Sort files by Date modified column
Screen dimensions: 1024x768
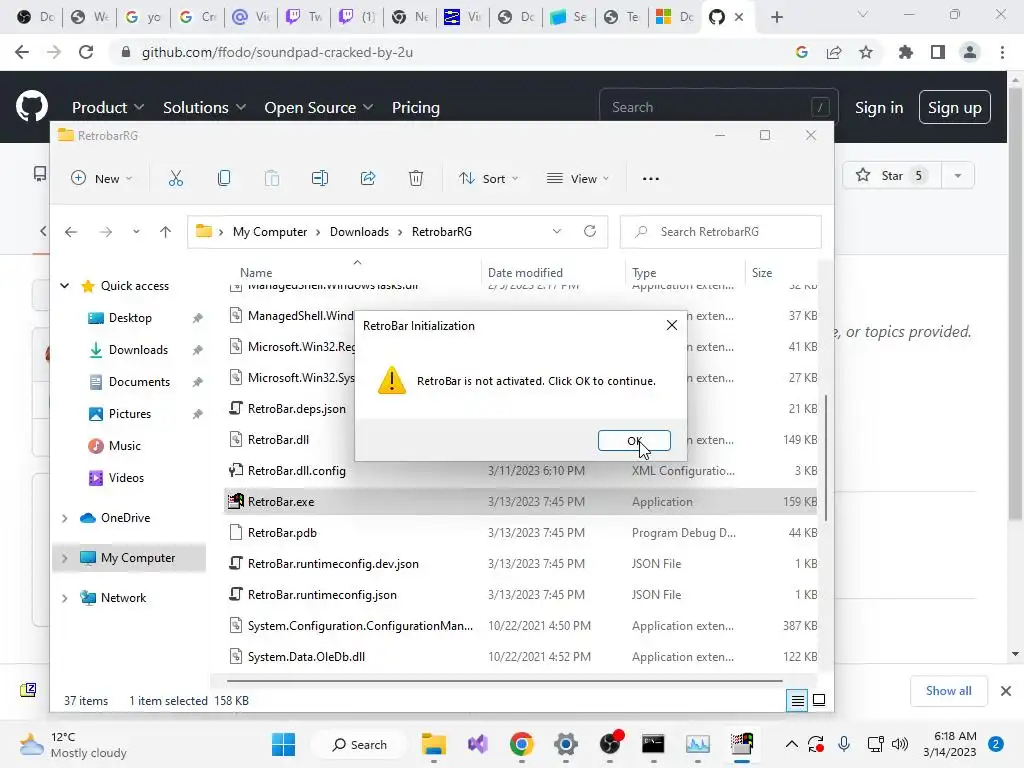(525, 273)
